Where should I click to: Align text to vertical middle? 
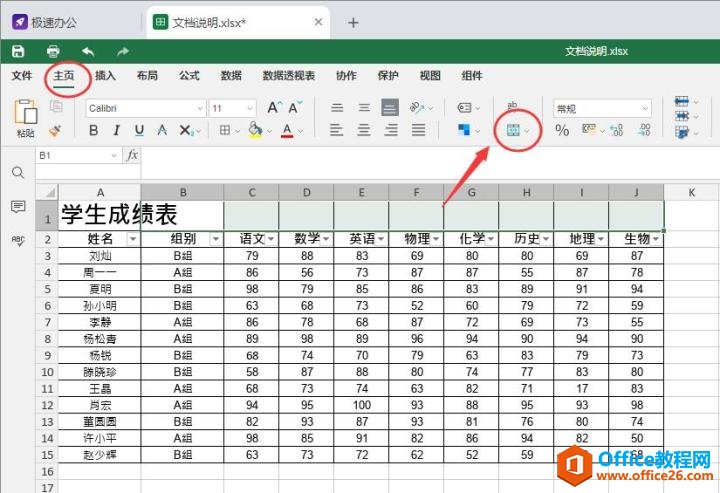364,107
